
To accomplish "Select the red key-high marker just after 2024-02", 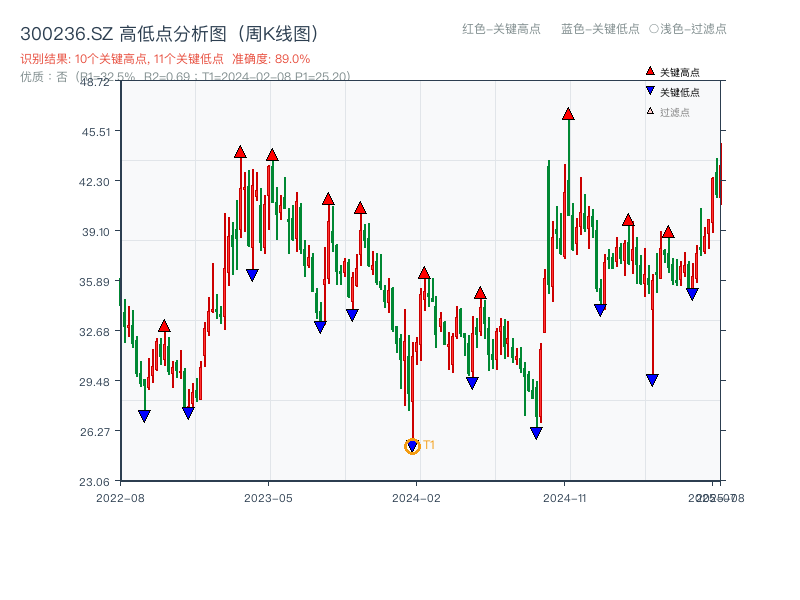I will [424, 273].
